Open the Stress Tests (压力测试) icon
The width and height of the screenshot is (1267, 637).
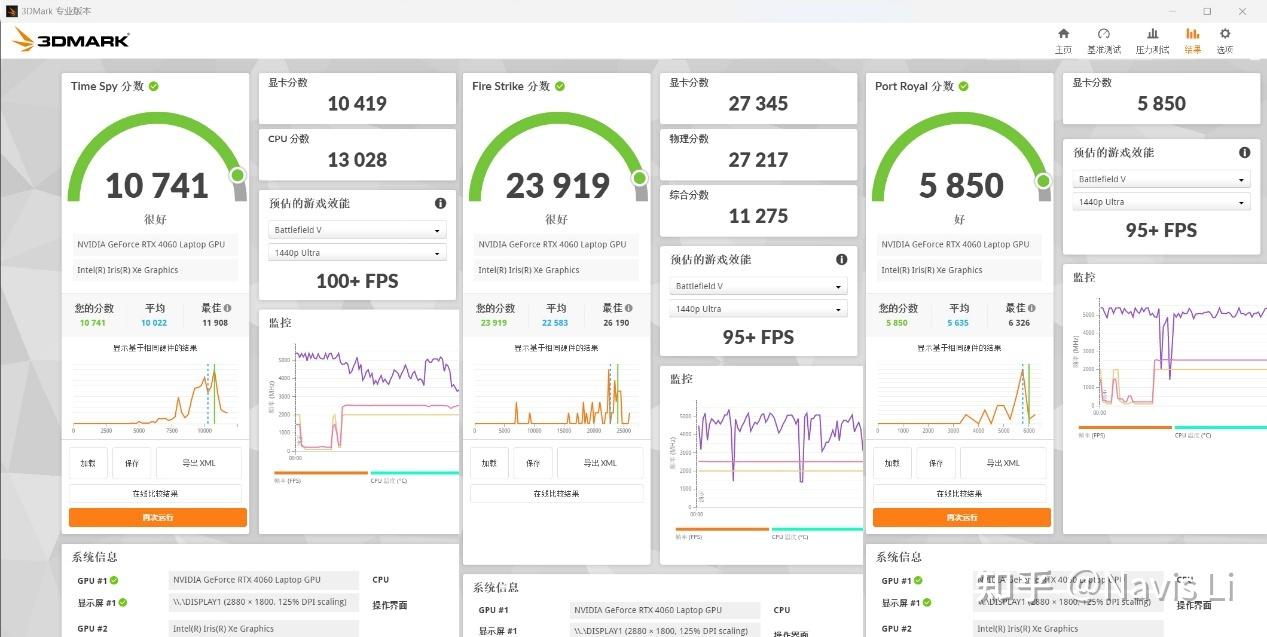click(1152, 34)
